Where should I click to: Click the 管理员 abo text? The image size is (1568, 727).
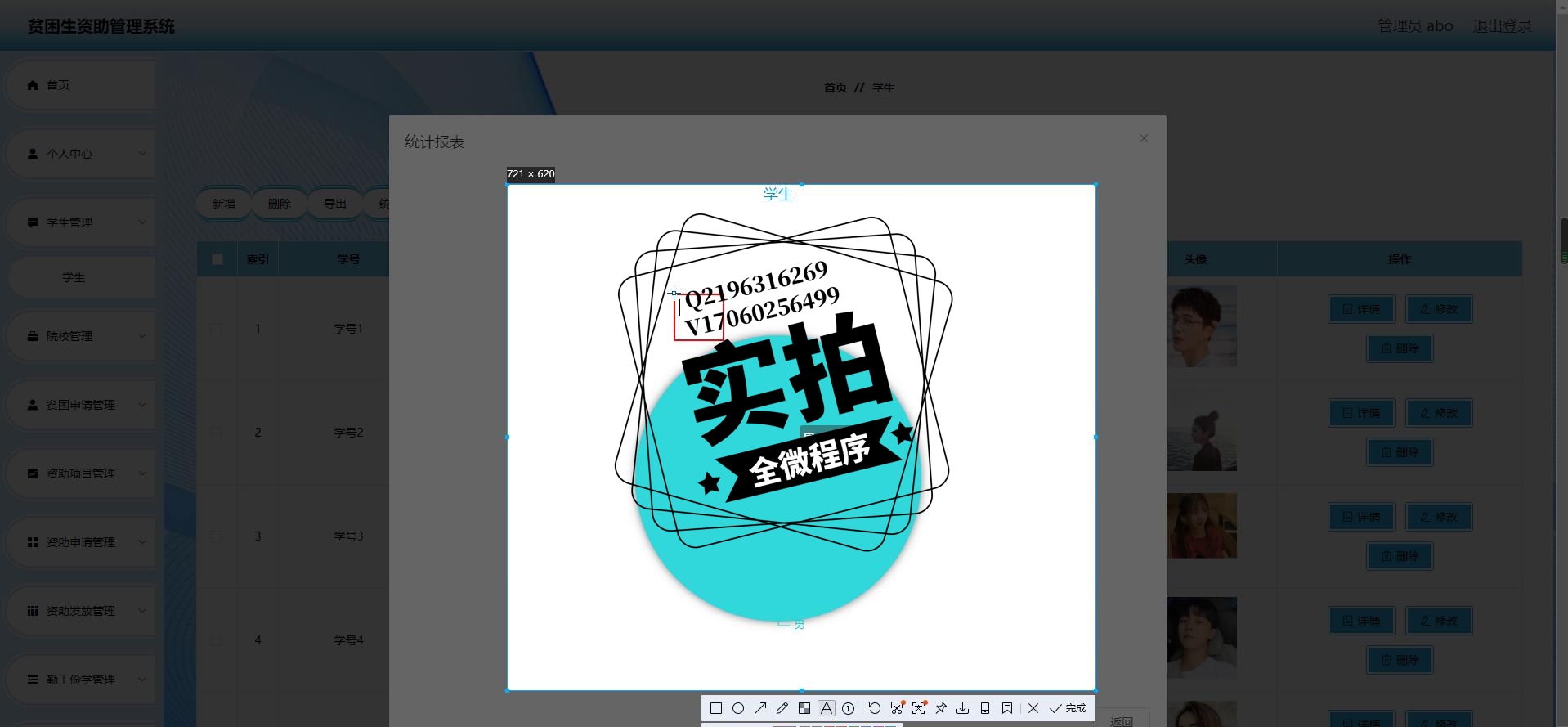point(1415,26)
